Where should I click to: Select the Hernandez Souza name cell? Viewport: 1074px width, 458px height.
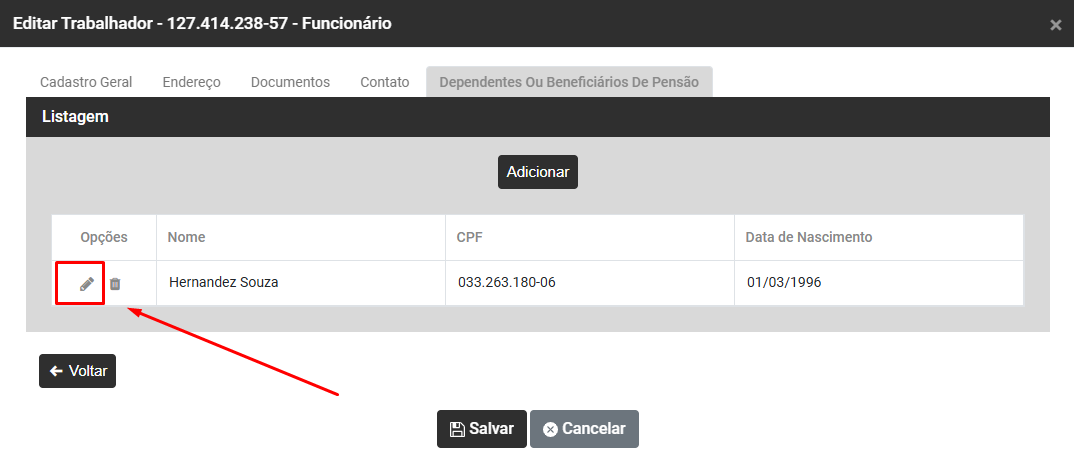click(224, 283)
